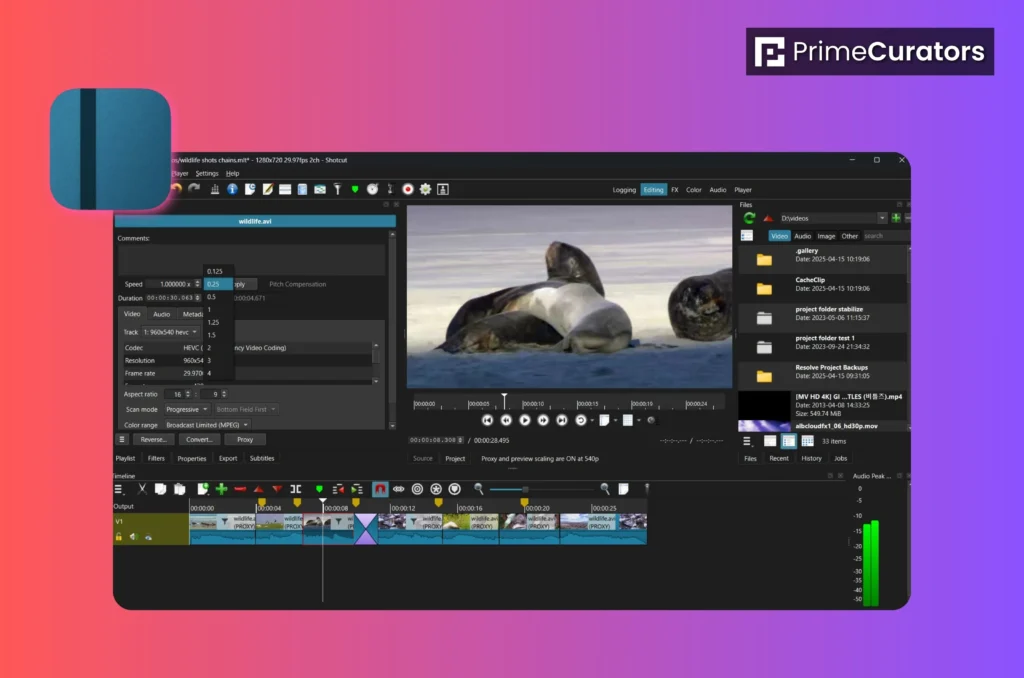This screenshot has height=678, width=1024.
Task: Enable ripple all tracks toggle
Action: [436, 488]
